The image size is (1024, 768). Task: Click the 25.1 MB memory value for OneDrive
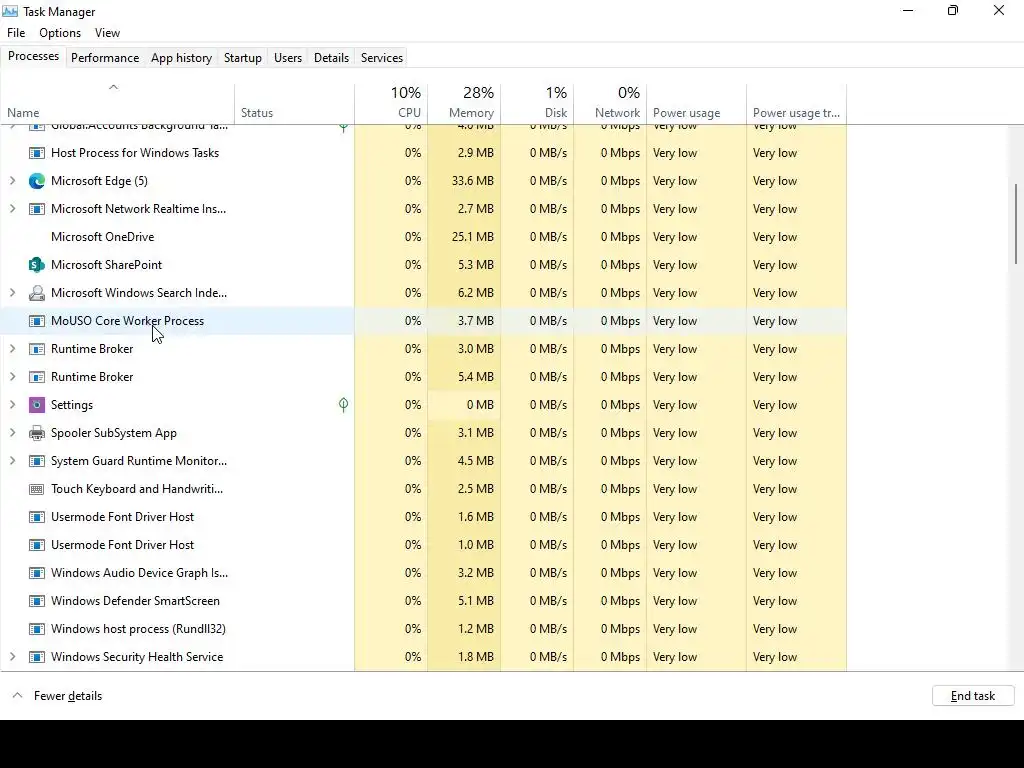click(472, 237)
